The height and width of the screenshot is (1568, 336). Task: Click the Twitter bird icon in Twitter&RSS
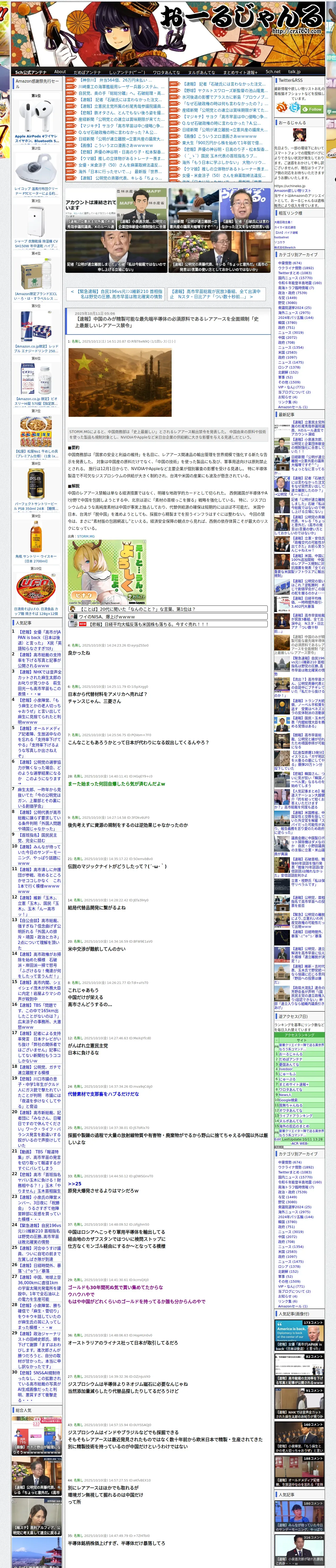295,107
